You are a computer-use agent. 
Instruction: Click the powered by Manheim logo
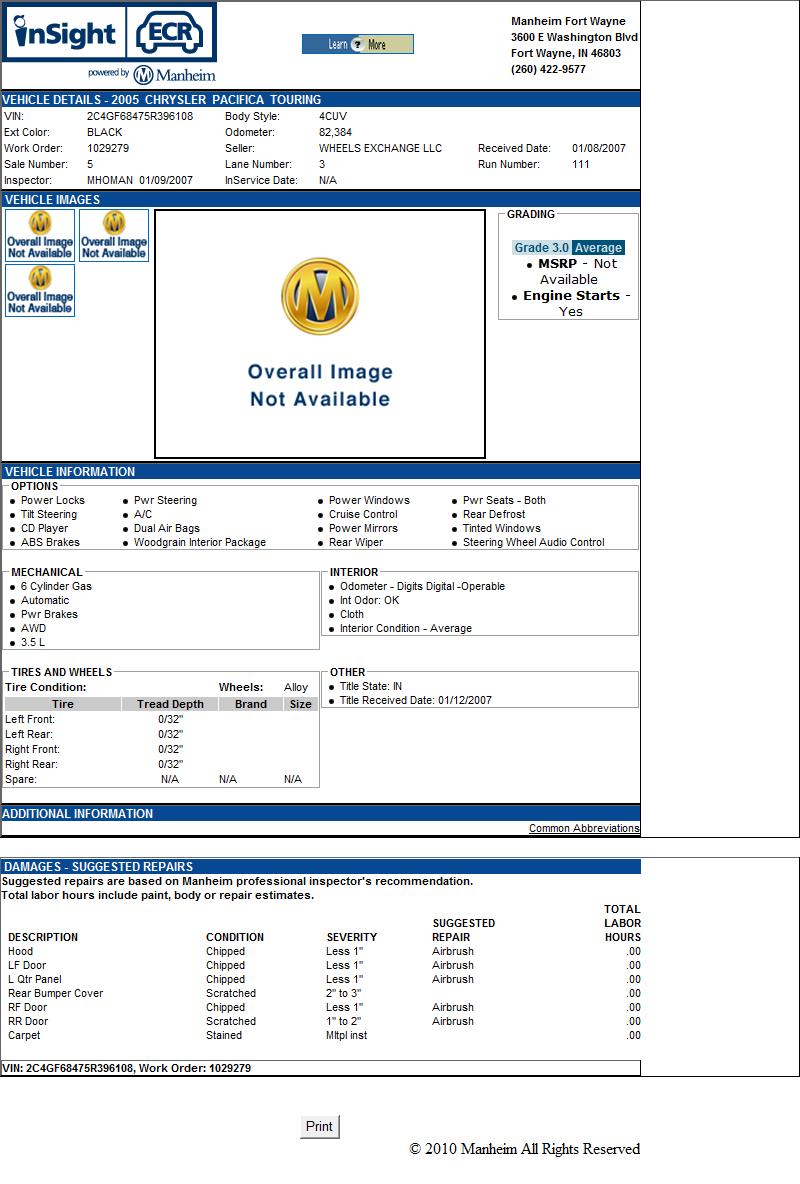[152, 75]
